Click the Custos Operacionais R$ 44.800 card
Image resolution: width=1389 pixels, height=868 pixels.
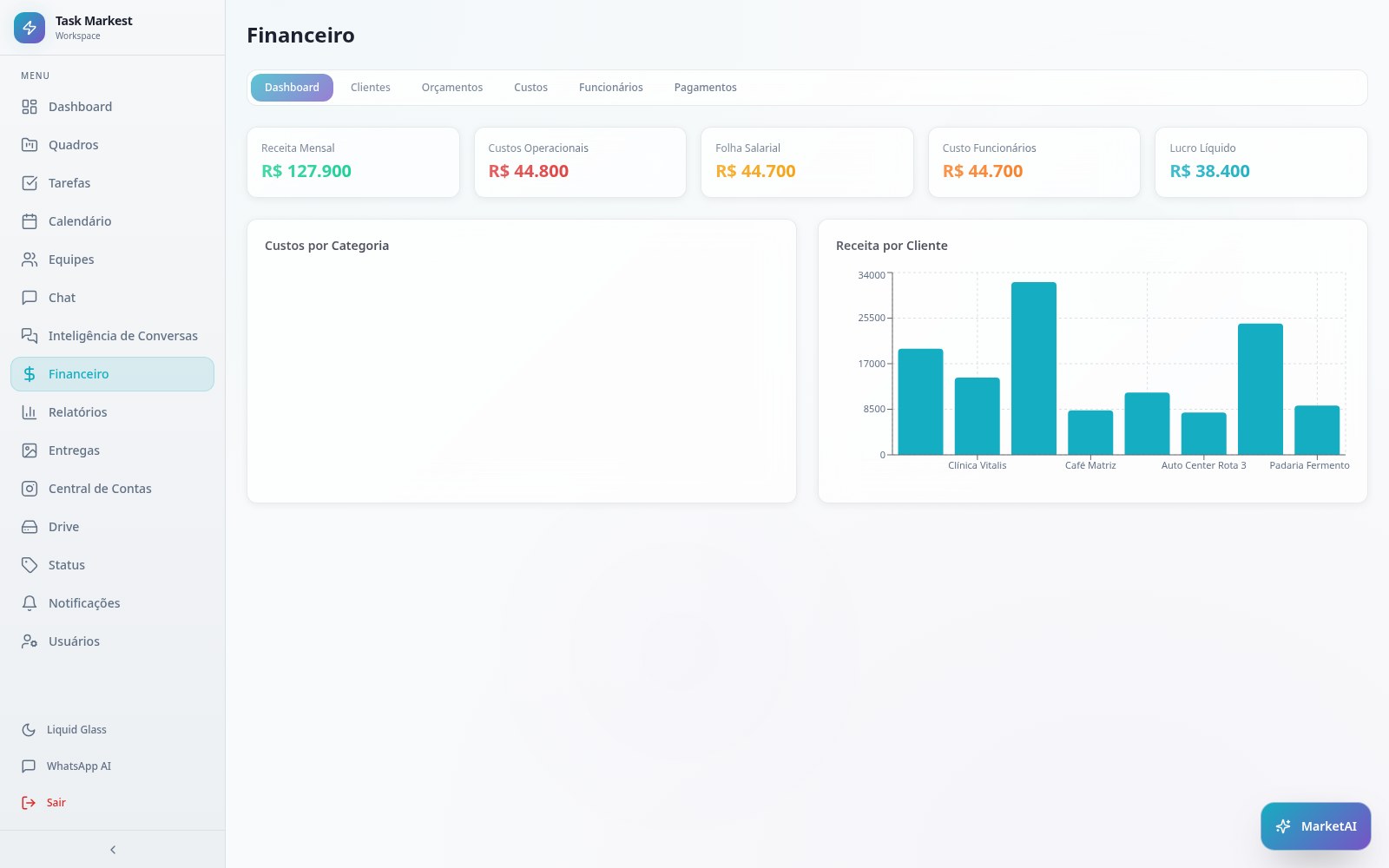pyautogui.click(x=580, y=162)
